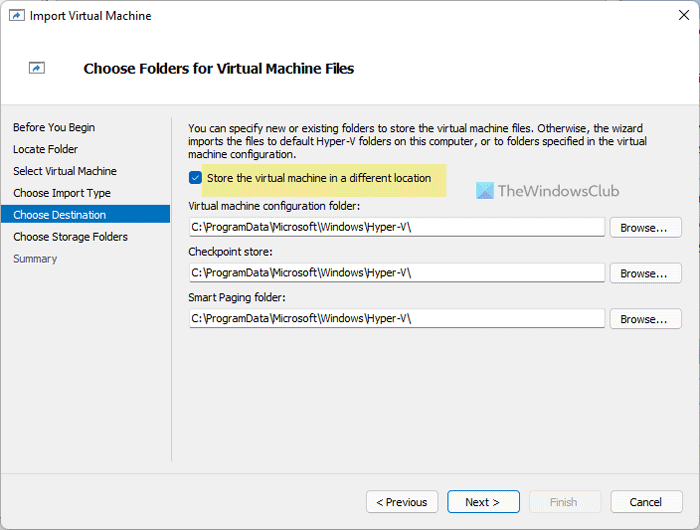This screenshot has height=530, width=700.
Task: Switch to Choose Import Type step
Action: coord(62,193)
